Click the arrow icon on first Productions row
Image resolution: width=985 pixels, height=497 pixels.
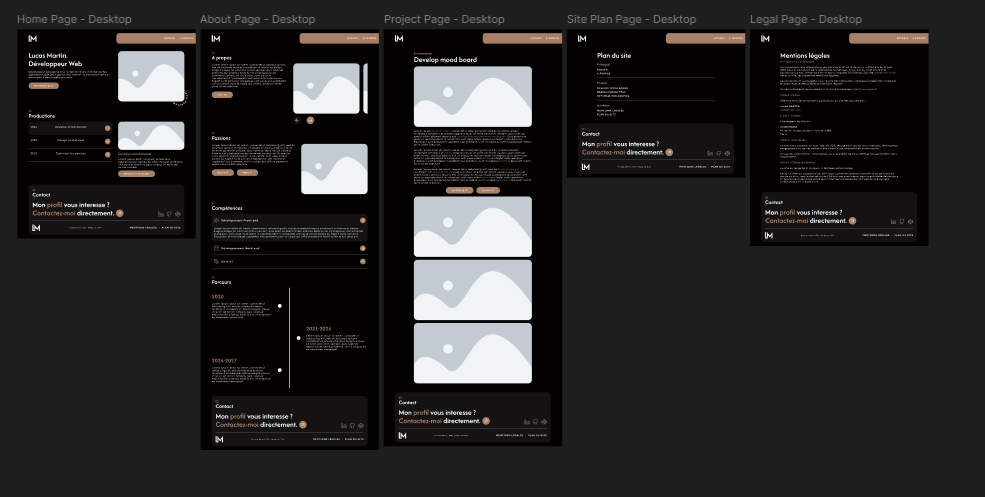coord(106,127)
